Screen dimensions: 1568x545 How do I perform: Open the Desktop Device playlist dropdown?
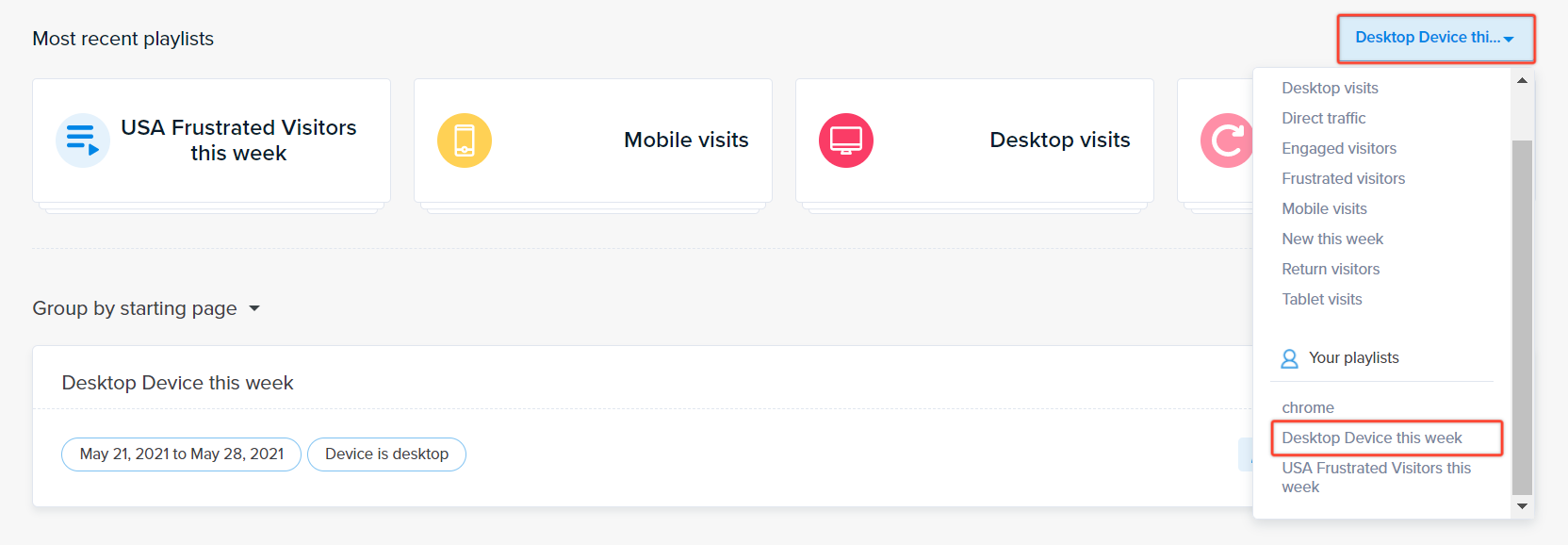click(x=1436, y=38)
